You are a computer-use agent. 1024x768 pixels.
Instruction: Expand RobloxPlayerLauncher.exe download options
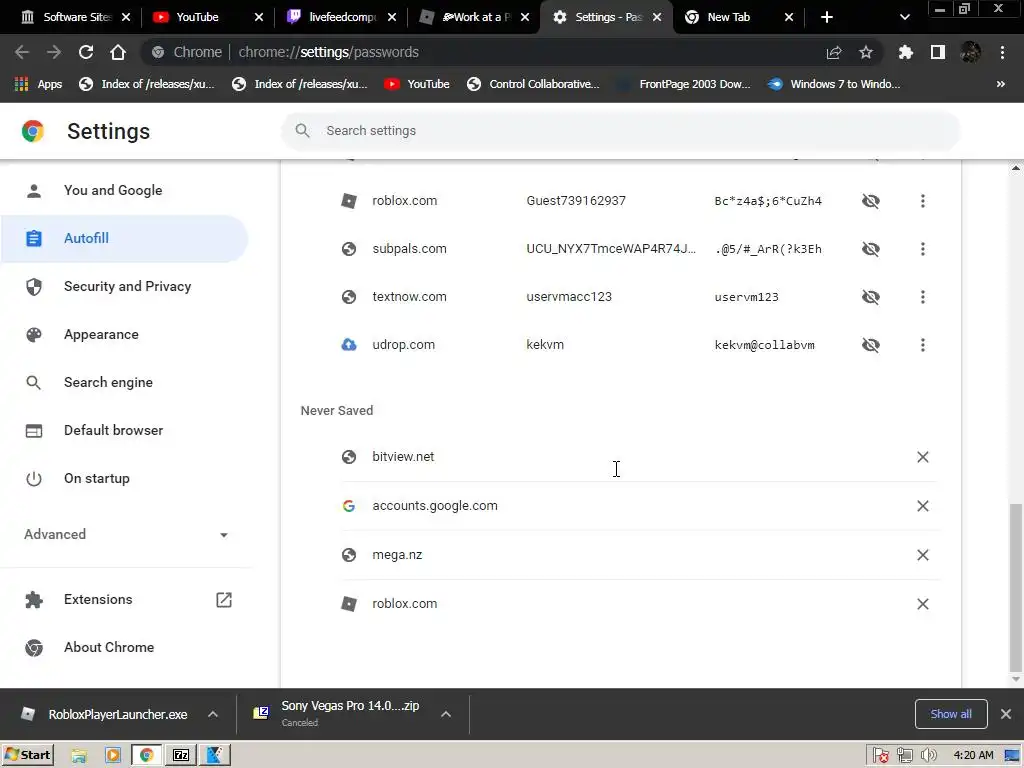(x=213, y=714)
